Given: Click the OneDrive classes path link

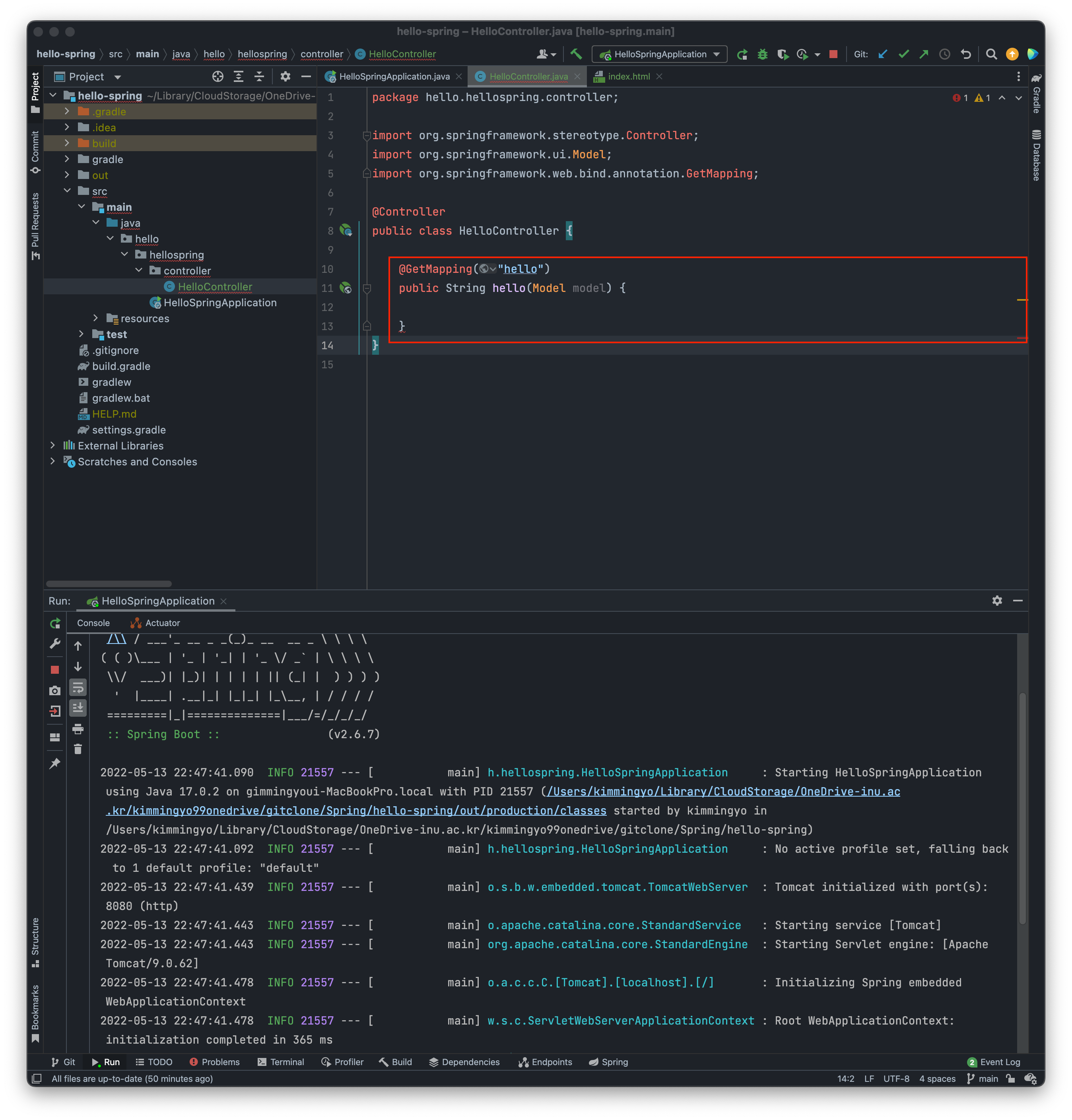Looking at the screenshot, I should click(x=503, y=801).
